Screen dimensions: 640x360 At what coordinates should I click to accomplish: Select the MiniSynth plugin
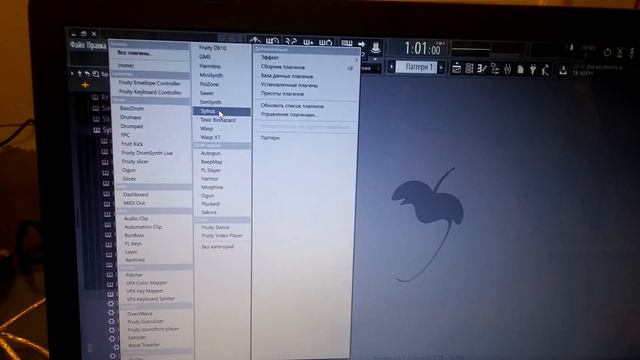[211, 76]
